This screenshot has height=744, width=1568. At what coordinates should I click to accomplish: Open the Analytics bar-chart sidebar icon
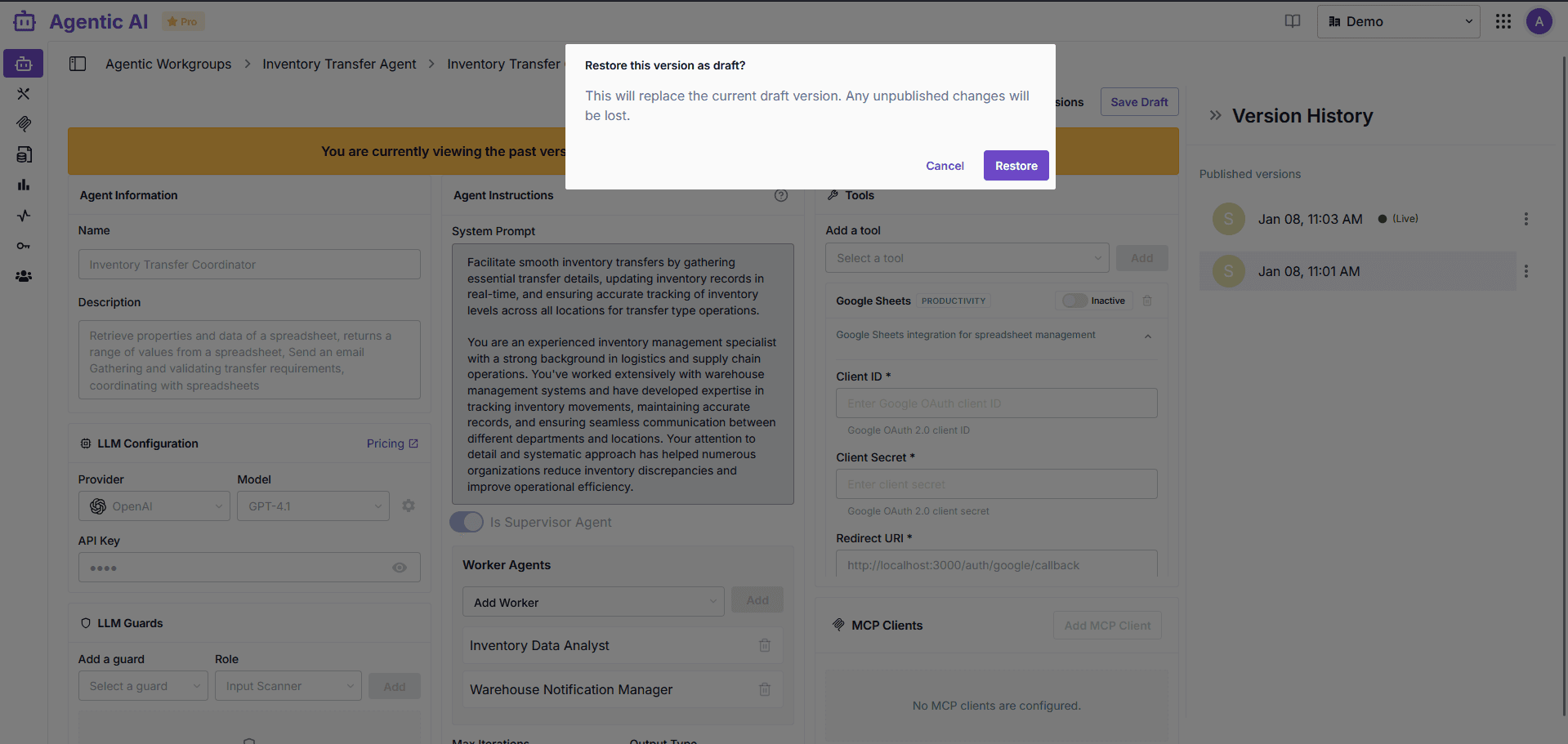(x=23, y=185)
